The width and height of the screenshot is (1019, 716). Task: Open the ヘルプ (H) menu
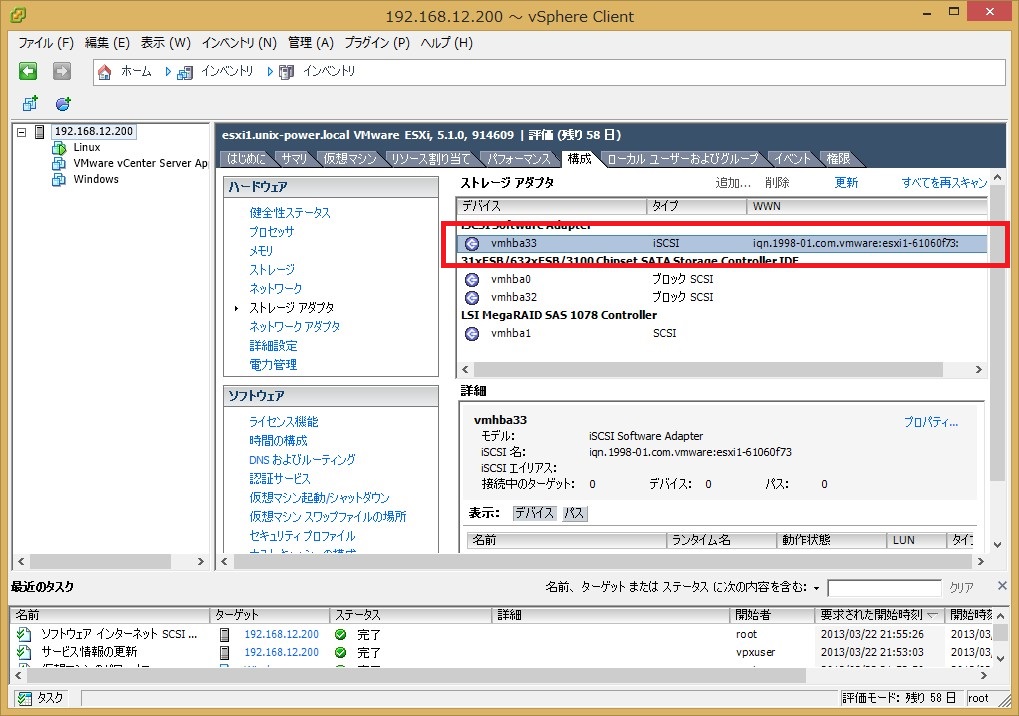(446, 43)
